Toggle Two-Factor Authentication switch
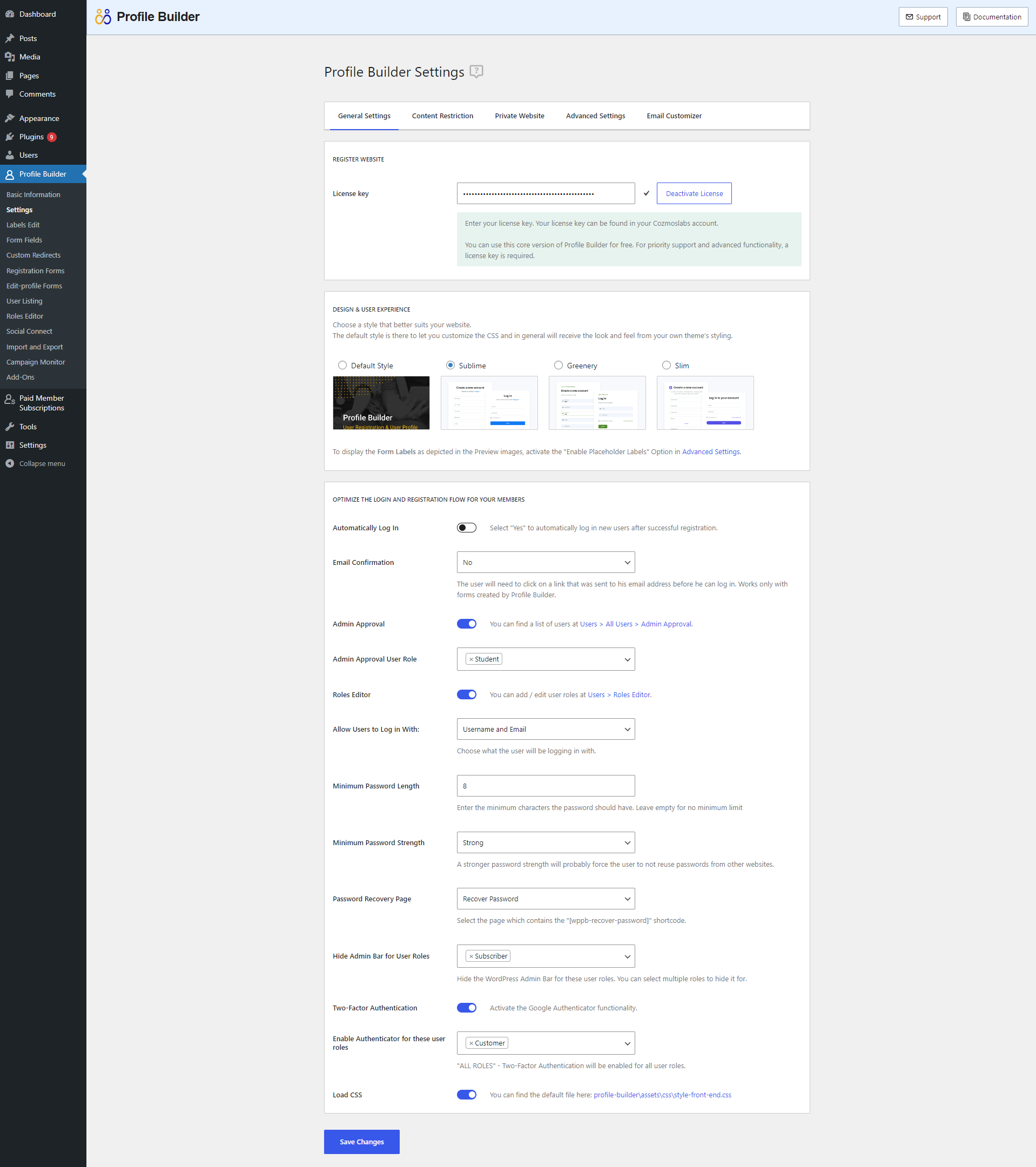Viewport: 1036px width, 1167px height. pyautogui.click(x=467, y=1008)
